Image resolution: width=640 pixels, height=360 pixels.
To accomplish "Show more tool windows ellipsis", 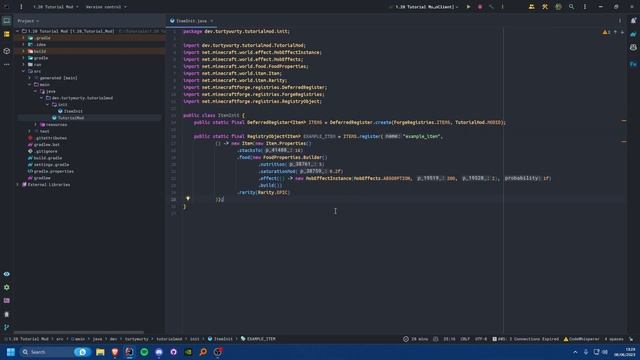I will (x=7, y=64).
